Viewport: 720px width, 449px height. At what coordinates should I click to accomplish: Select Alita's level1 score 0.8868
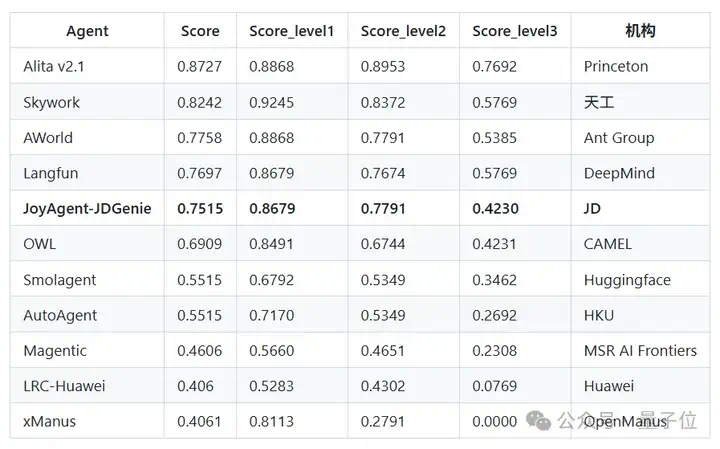click(271, 67)
